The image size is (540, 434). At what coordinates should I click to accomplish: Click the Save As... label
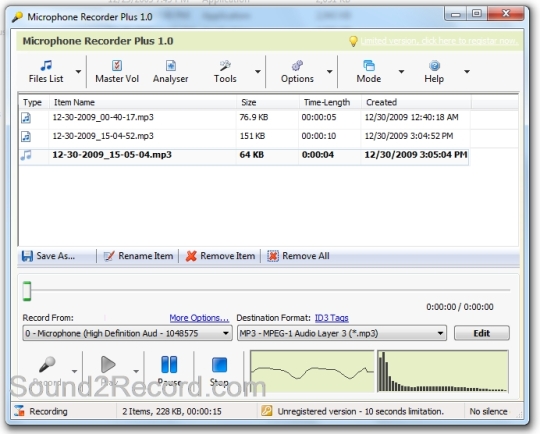[x=56, y=256]
